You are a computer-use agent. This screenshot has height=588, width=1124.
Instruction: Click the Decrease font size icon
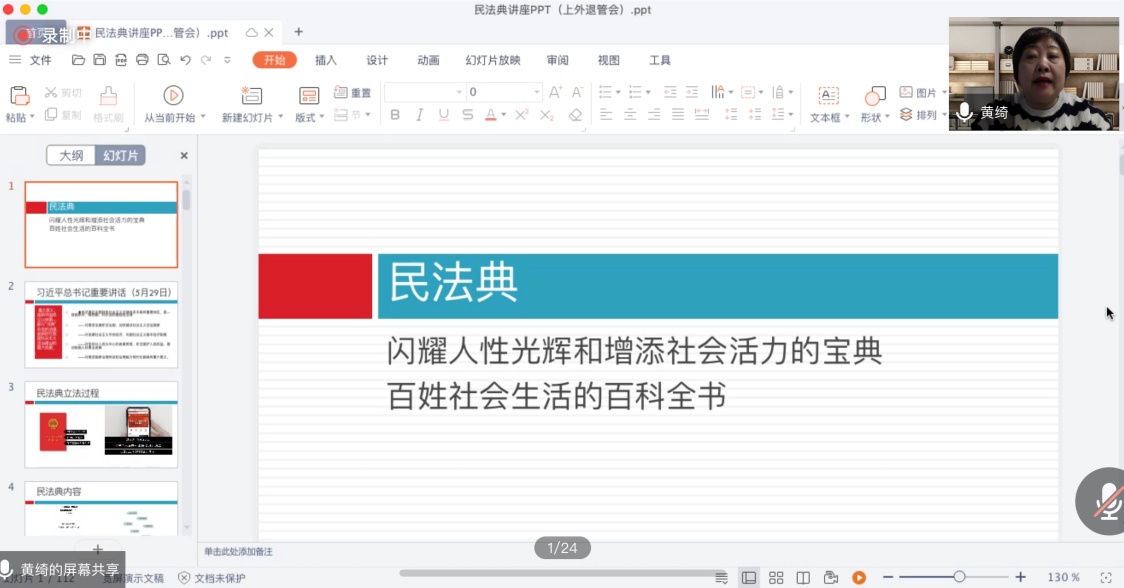577,92
